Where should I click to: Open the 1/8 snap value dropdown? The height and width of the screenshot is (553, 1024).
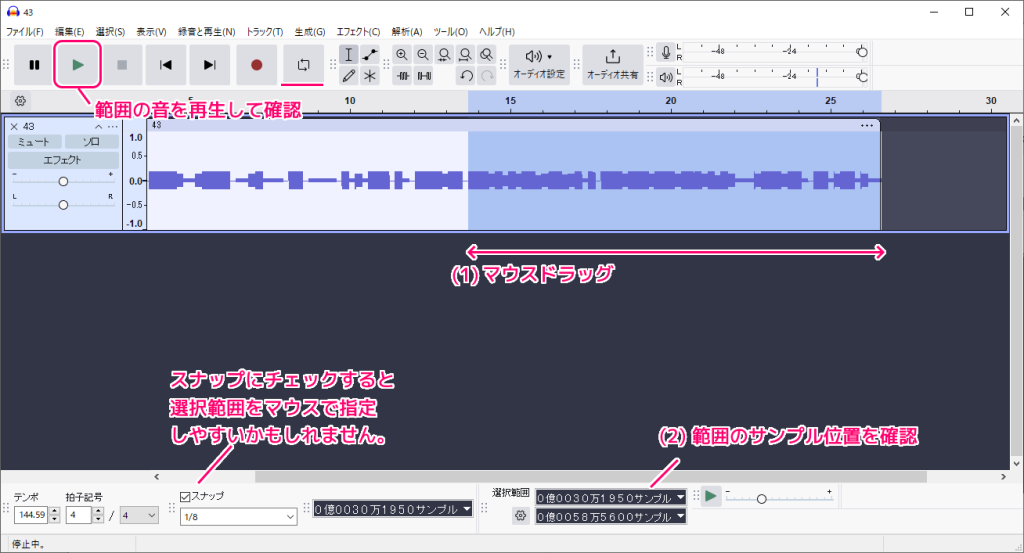tap(238, 516)
